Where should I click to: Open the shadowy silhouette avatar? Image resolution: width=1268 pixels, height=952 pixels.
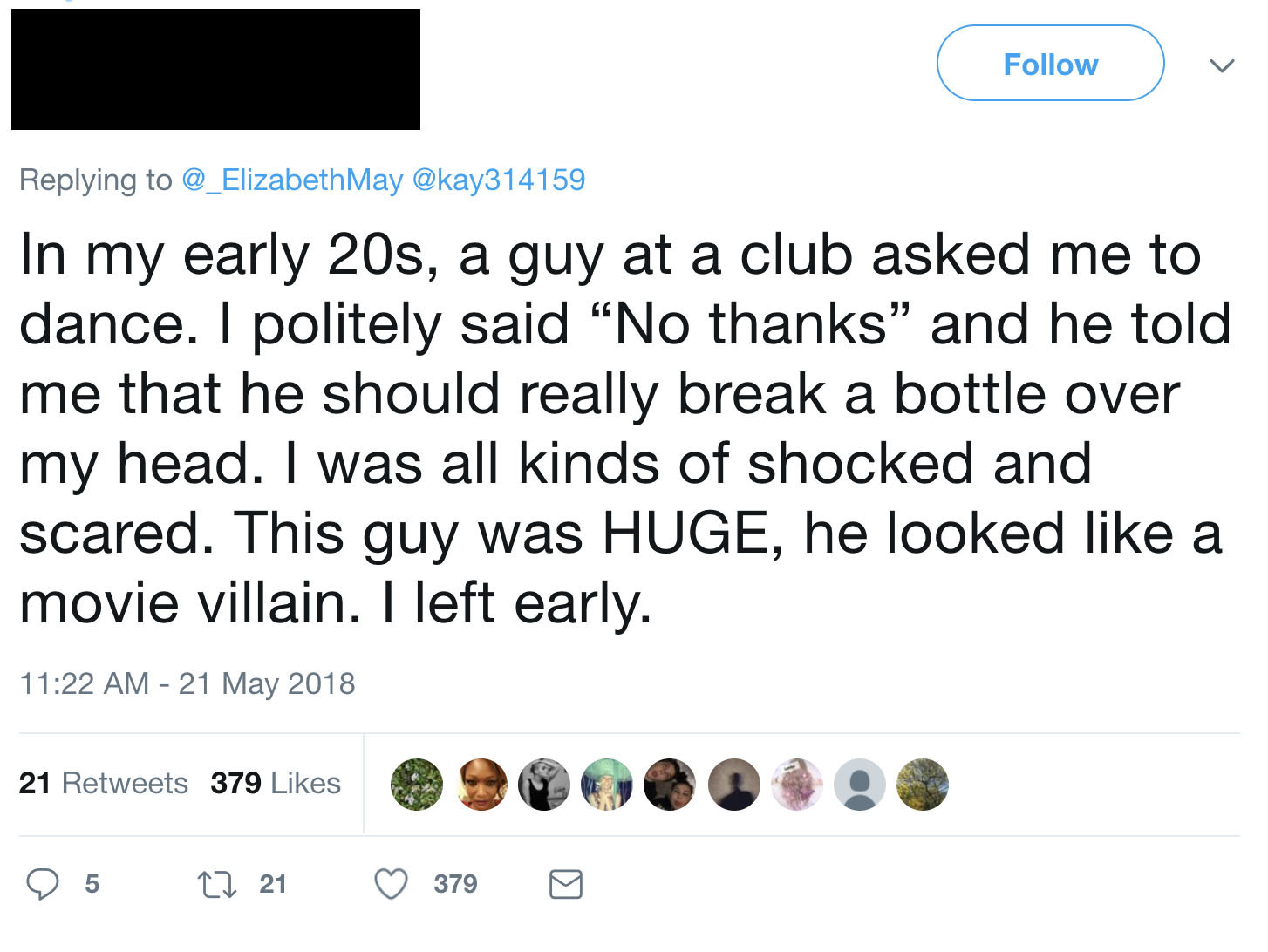(x=734, y=784)
